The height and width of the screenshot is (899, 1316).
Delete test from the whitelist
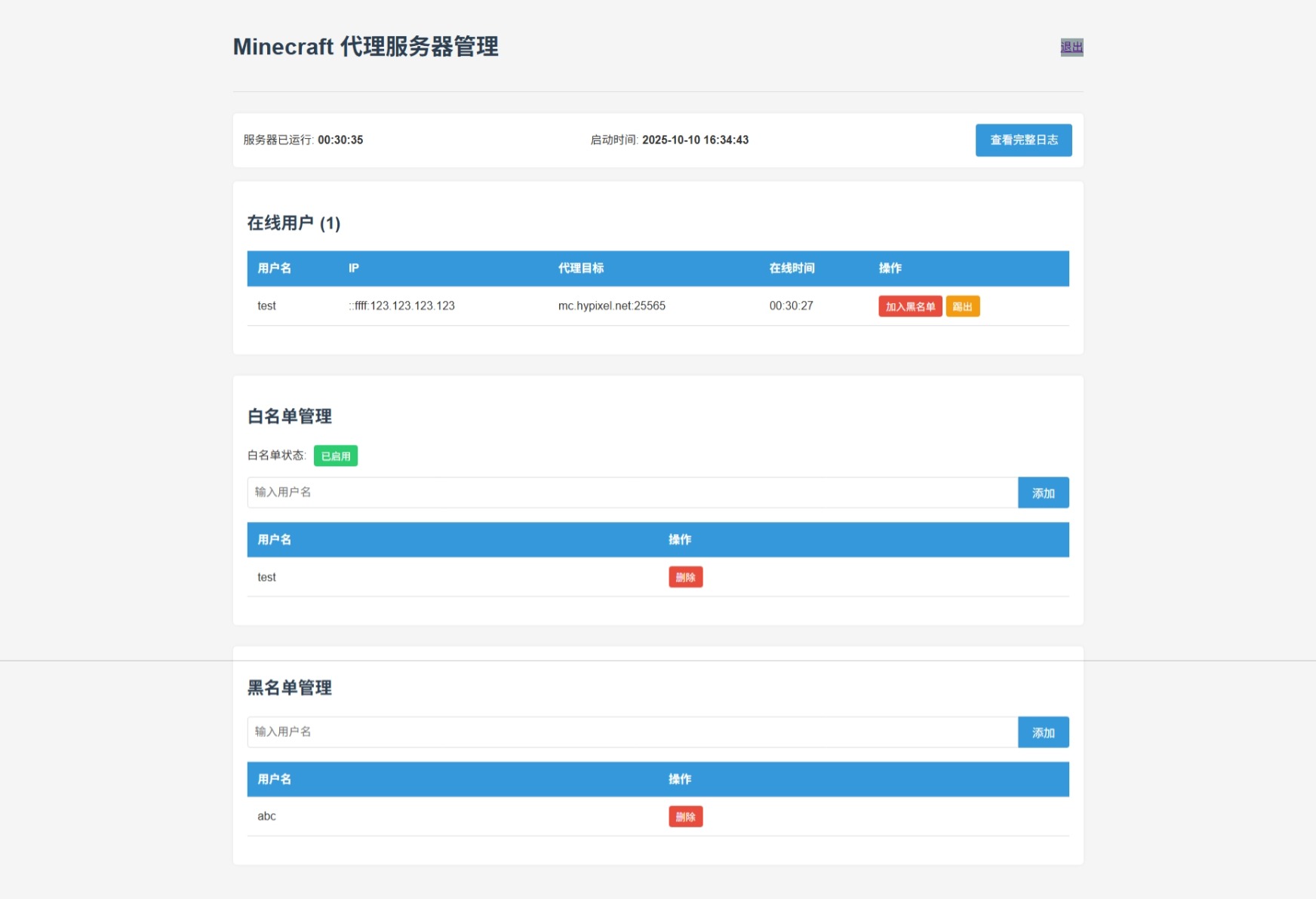685,577
